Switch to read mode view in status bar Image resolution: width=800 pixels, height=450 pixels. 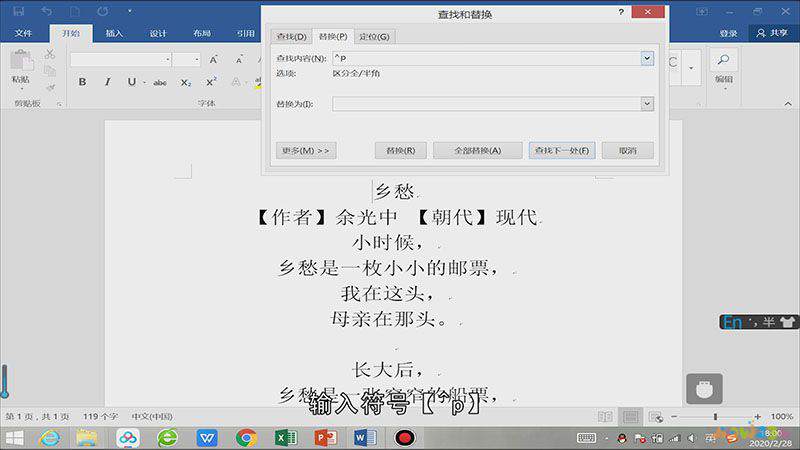point(605,417)
